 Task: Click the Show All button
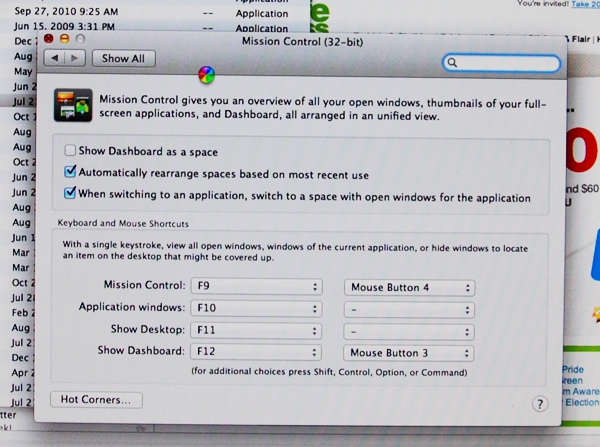[124, 59]
